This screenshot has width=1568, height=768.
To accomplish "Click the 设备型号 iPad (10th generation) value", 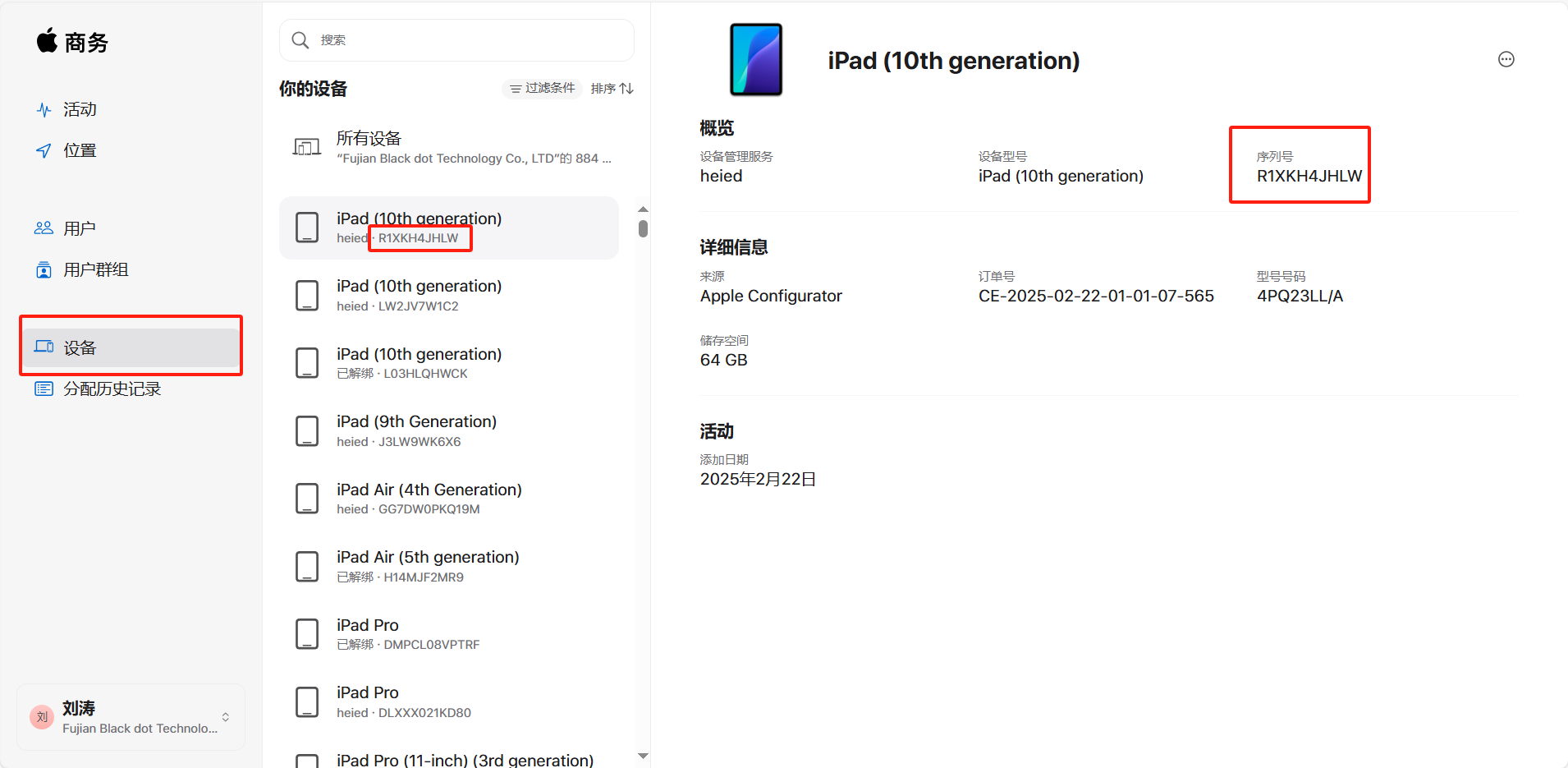I will click(1061, 176).
